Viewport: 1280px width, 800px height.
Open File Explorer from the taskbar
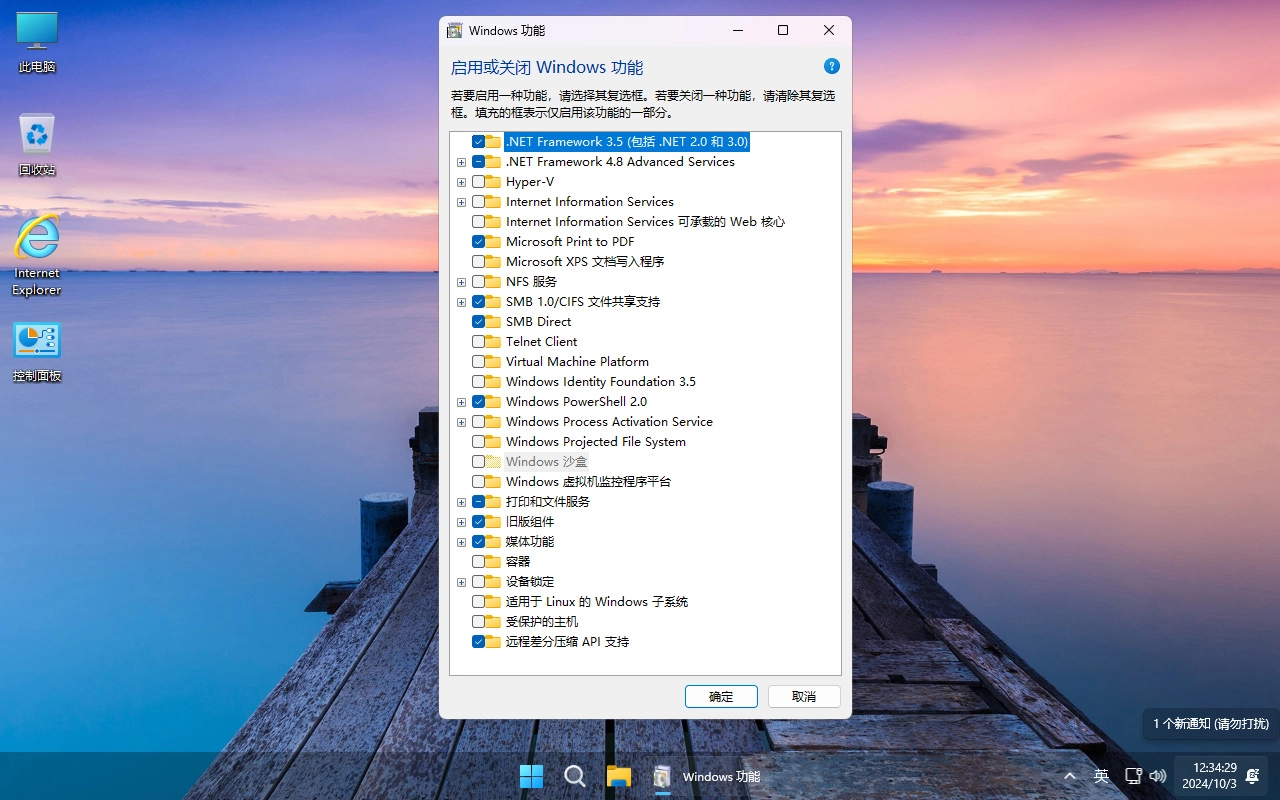point(619,776)
